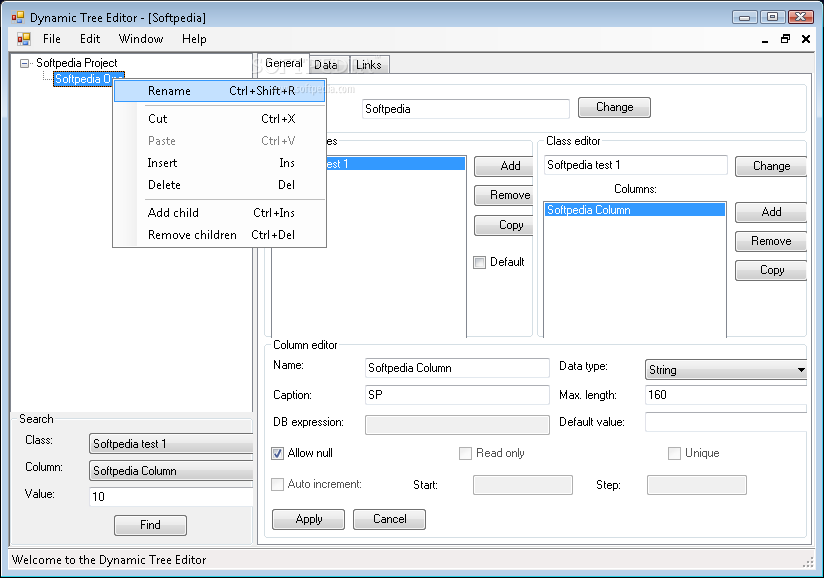Screen dimensions: 824x578
Task: Choose Cut from the context menu
Action: (220, 119)
